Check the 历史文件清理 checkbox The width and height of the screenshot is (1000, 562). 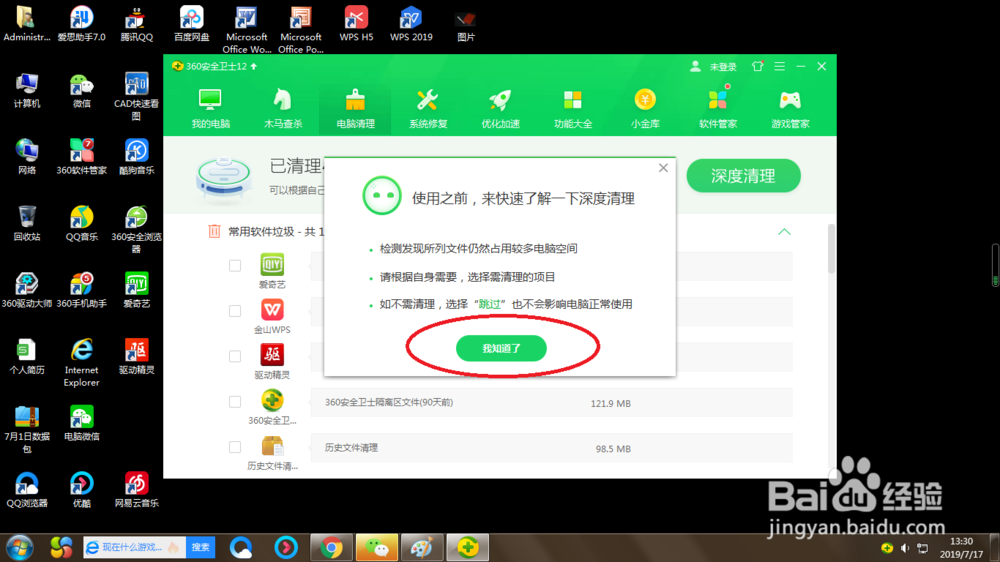tap(235, 447)
